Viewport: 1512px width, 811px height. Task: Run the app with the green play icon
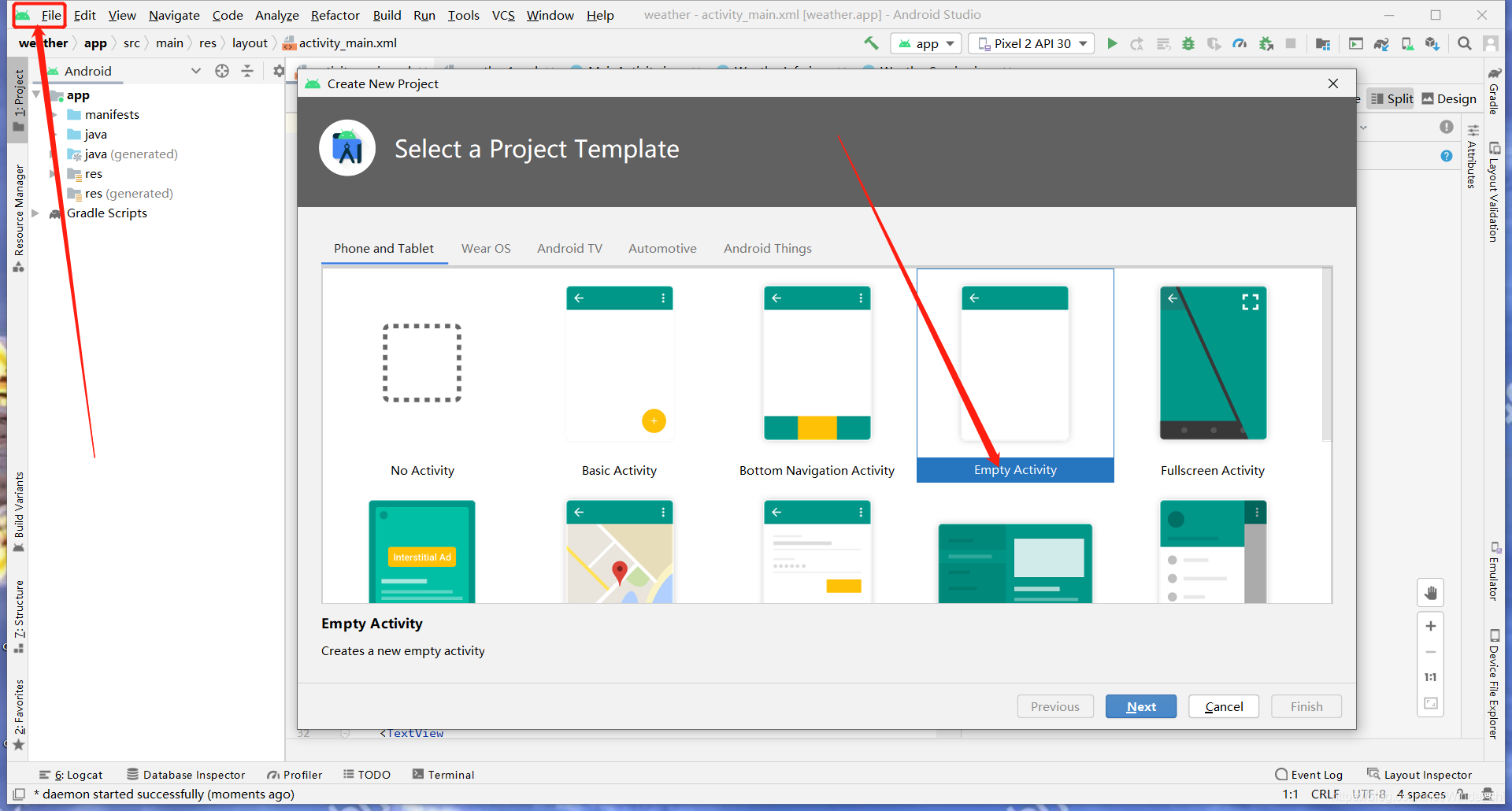coord(1112,43)
